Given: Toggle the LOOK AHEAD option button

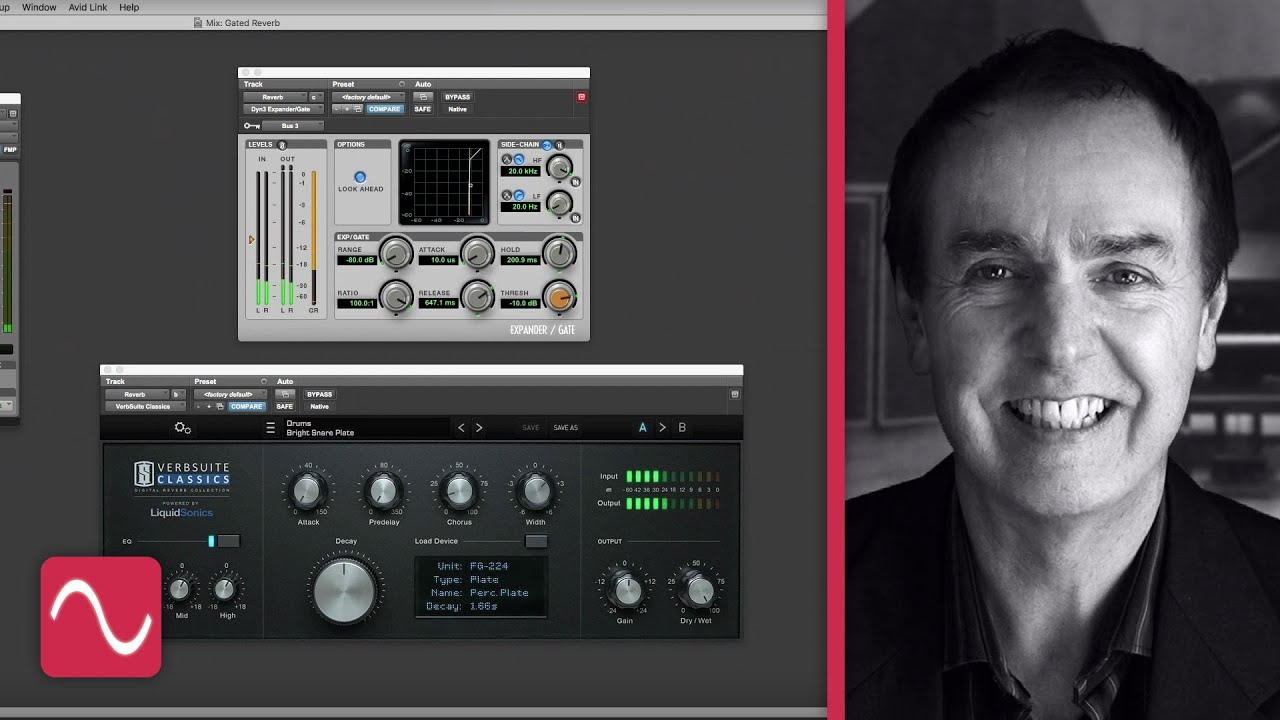Looking at the screenshot, I should pos(360,177).
